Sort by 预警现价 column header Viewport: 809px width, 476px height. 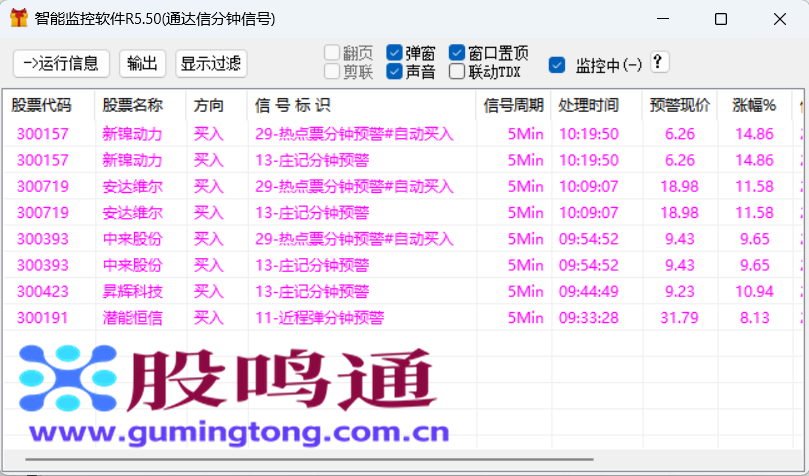(680, 105)
